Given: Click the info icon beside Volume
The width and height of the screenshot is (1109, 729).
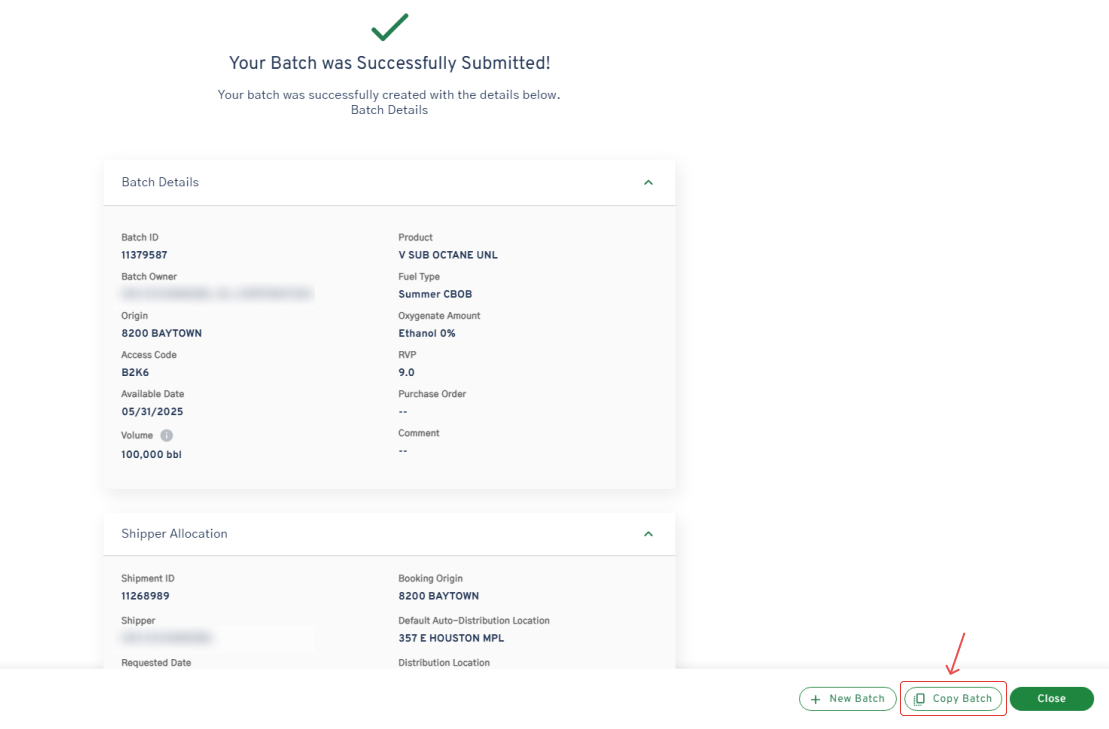Looking at the screenshot, I should 166,436.
